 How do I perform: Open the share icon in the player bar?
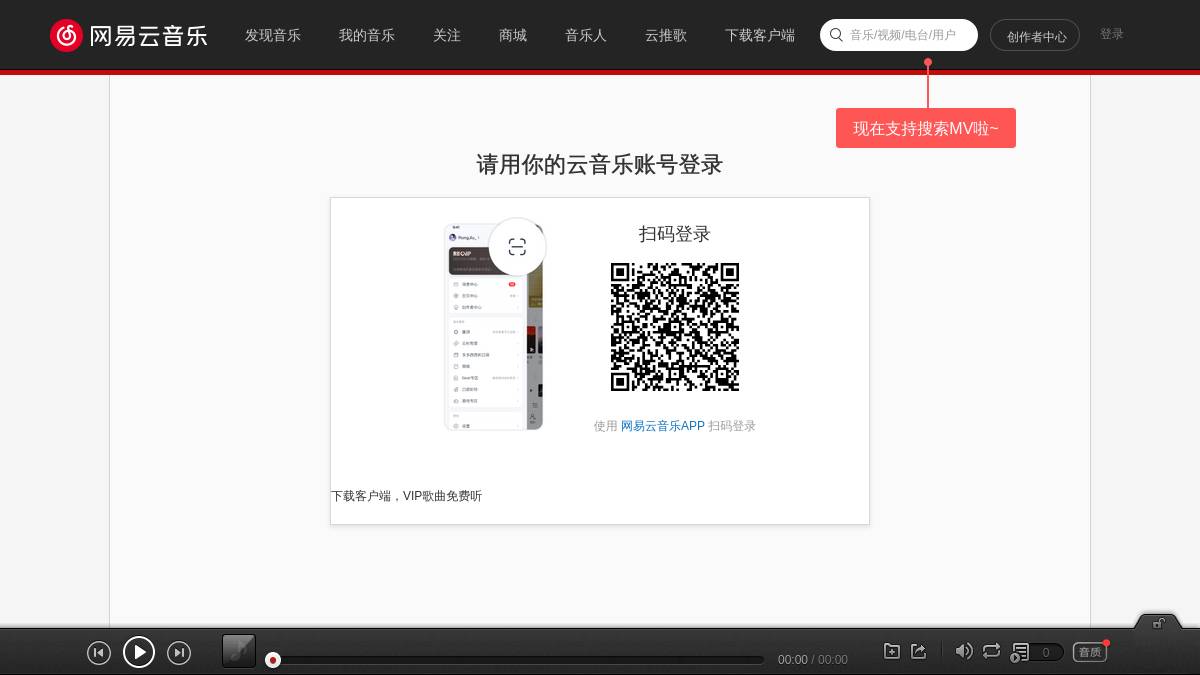918,650
